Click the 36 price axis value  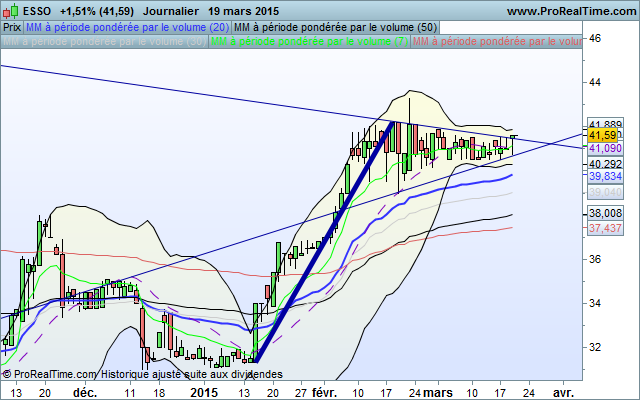595,259
